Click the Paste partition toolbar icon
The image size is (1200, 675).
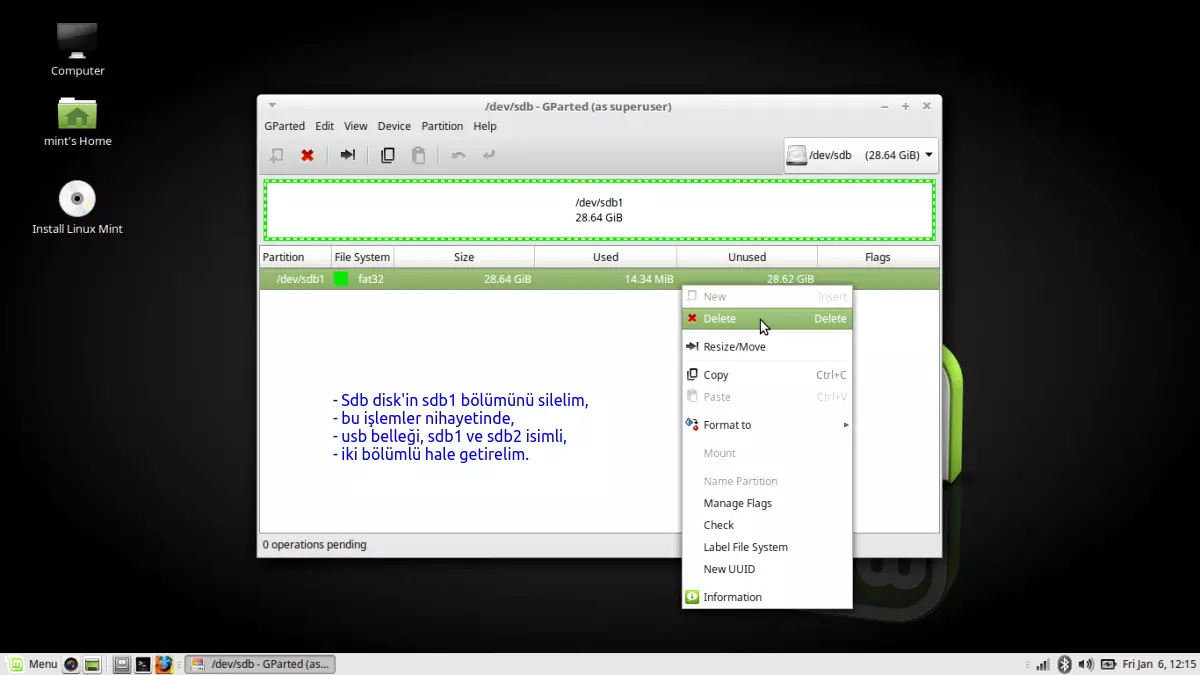click(x=419, y=155)
